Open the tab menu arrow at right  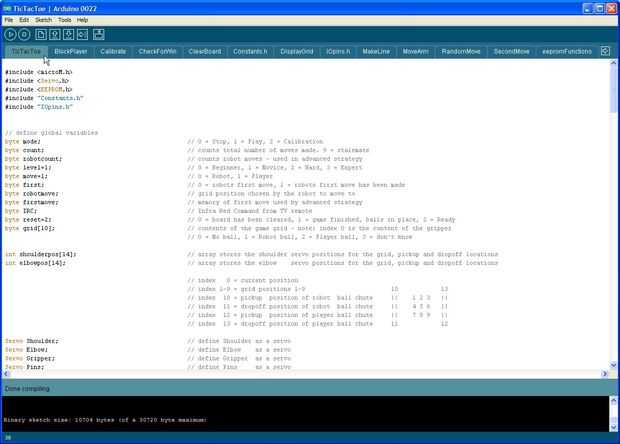pyautogui.click(x=605, y=51)
